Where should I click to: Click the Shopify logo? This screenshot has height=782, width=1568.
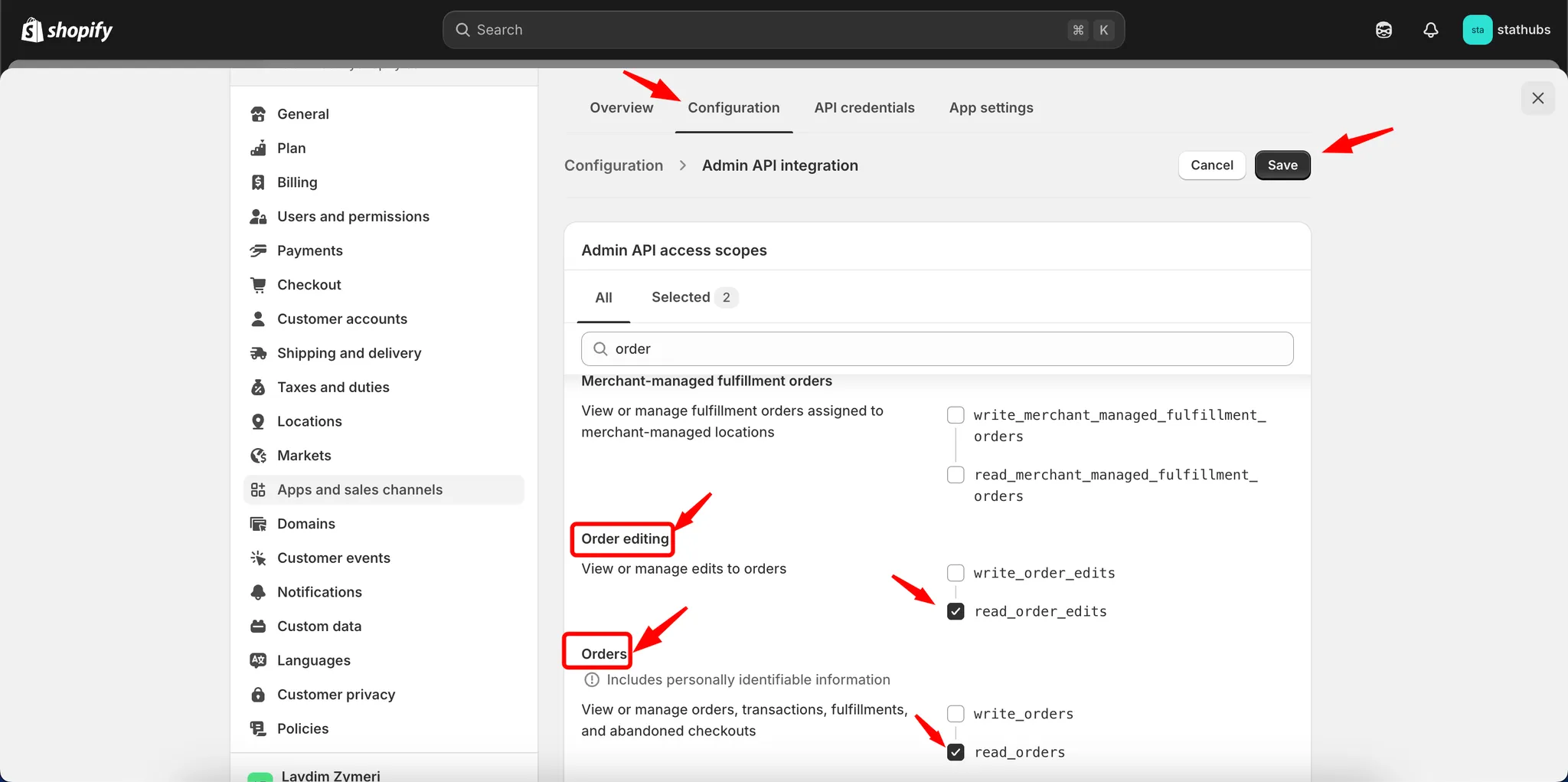67,30
